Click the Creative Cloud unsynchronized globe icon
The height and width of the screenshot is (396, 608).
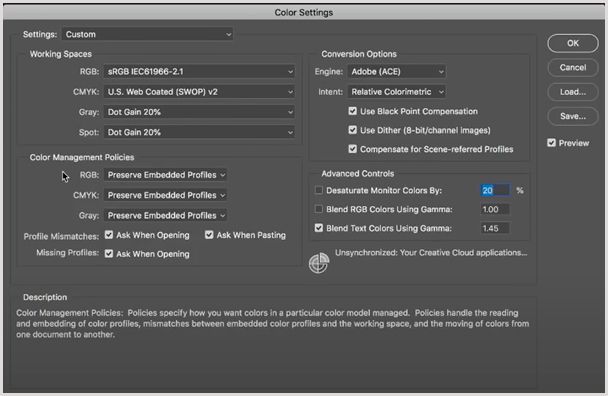tap(319, 263)
